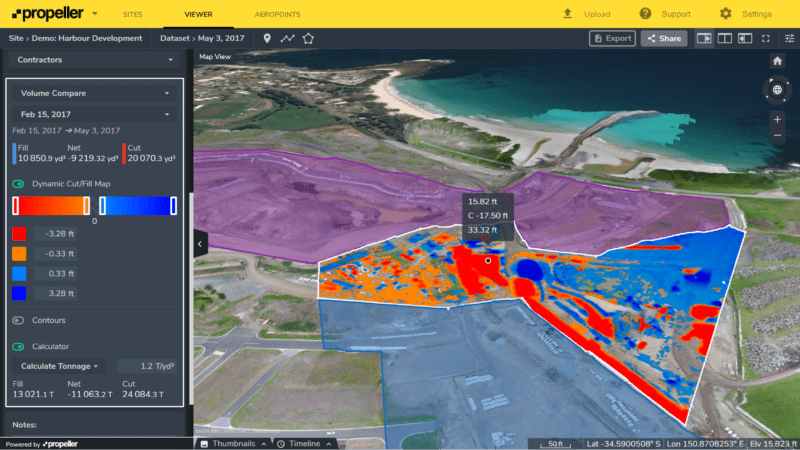Reset map to home view
The width and height of the screenshot is (800, 450).
point(777,61)
